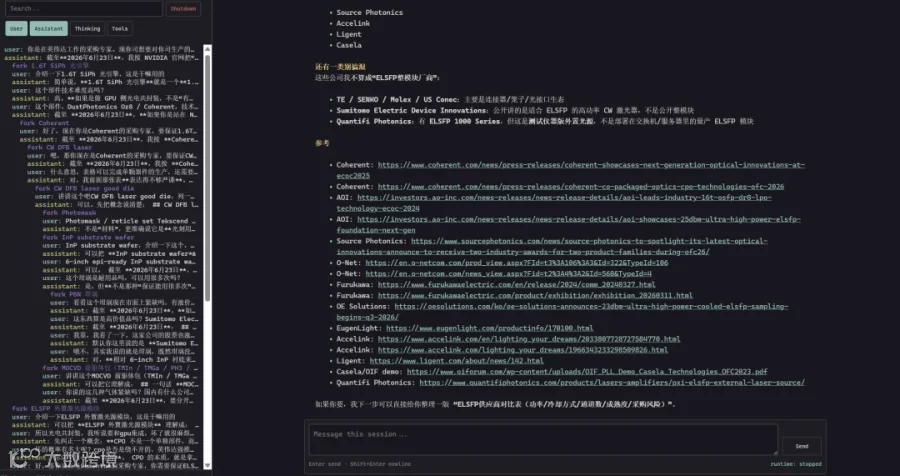Viewport: 900px width, 476px height.
Task: Select user row '这个部件技术难度高吗?'
Action: (x=57, y=90)
